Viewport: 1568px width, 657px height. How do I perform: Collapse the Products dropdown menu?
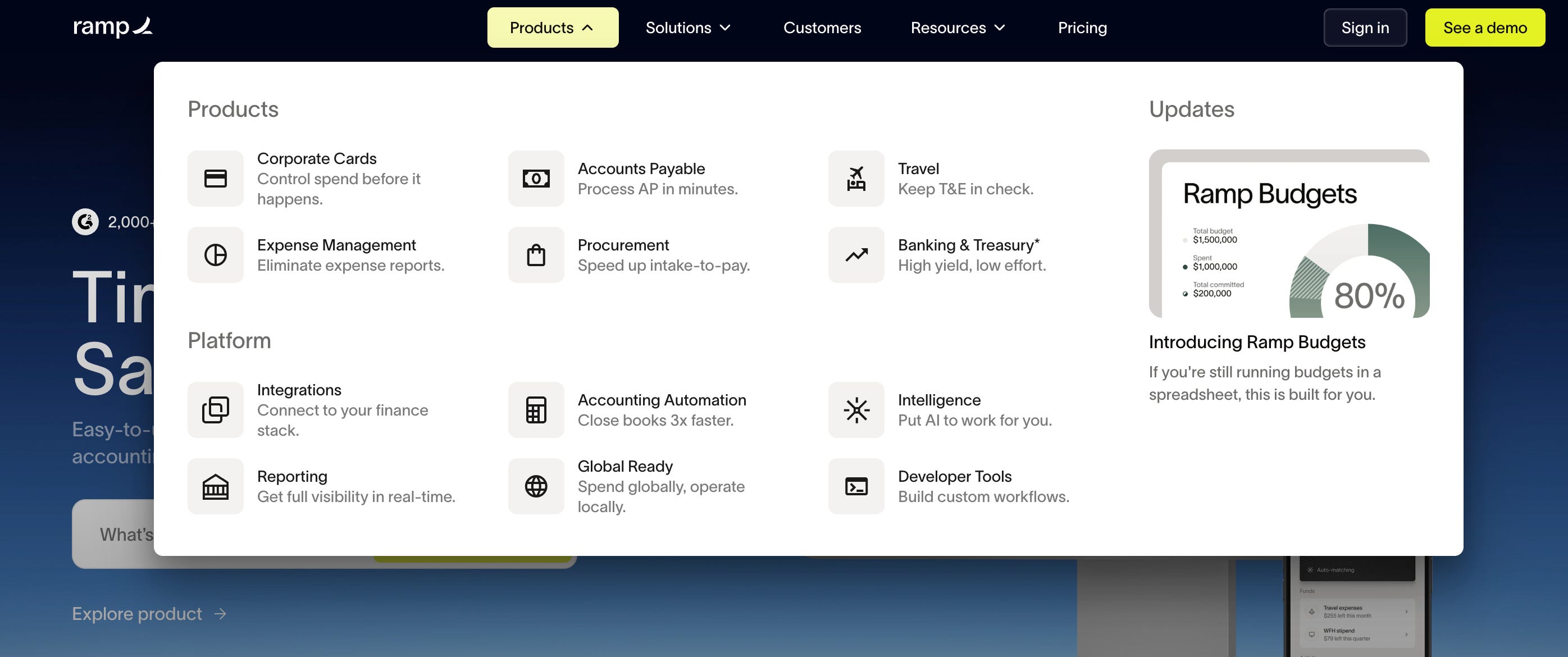pos(552,28)
